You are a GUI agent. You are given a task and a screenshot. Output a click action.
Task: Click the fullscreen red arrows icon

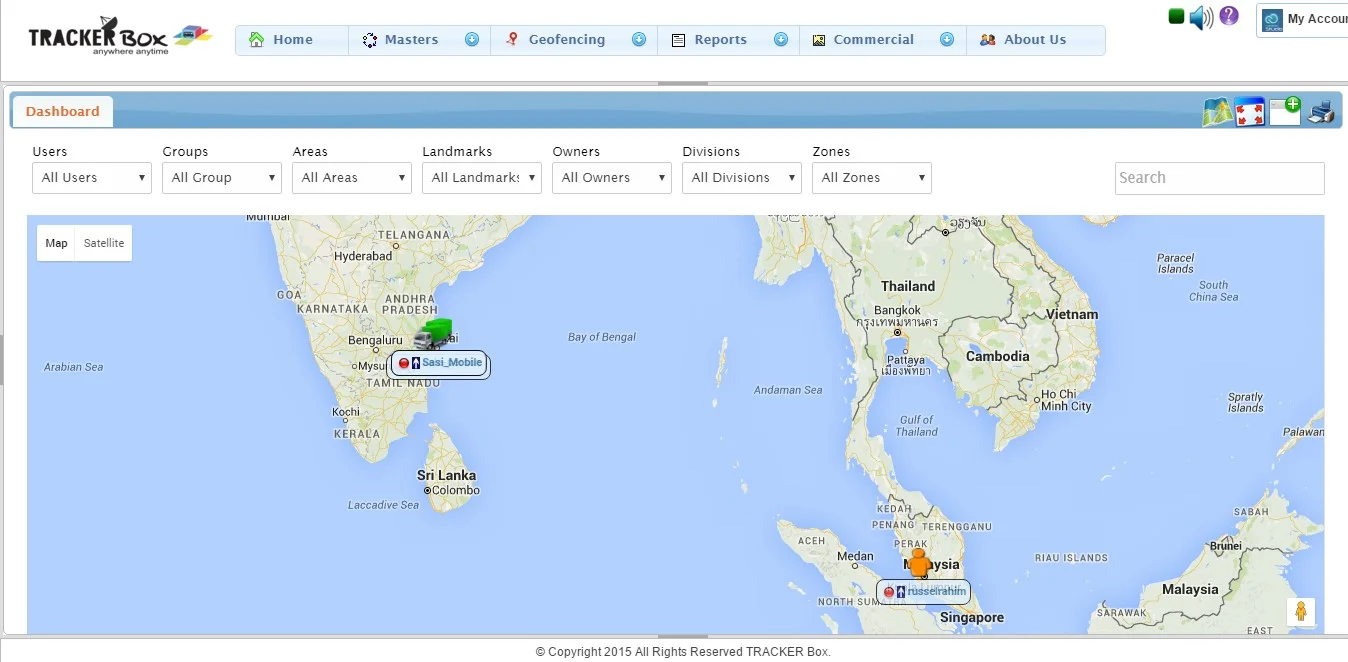[x=1250, y=112]
